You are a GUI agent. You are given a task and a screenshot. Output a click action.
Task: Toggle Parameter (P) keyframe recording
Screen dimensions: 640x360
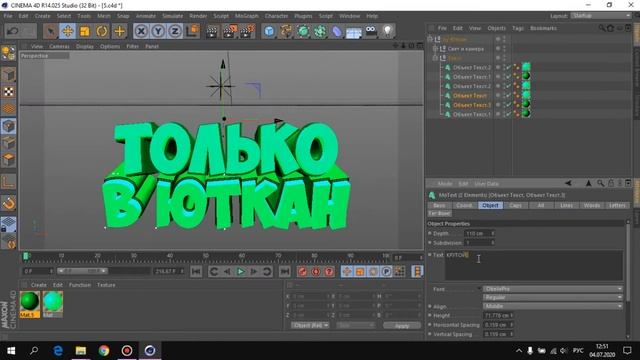coord(386,271)
